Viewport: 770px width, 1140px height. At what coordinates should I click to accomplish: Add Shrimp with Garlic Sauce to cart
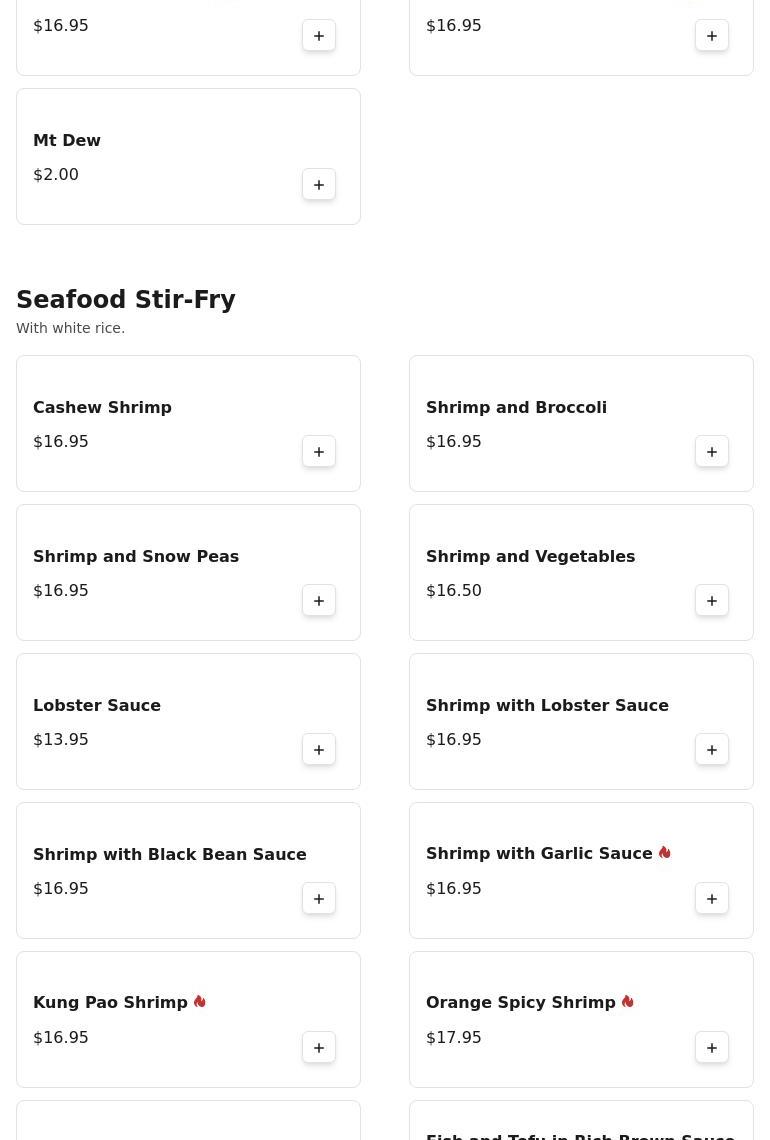[712, 899]
